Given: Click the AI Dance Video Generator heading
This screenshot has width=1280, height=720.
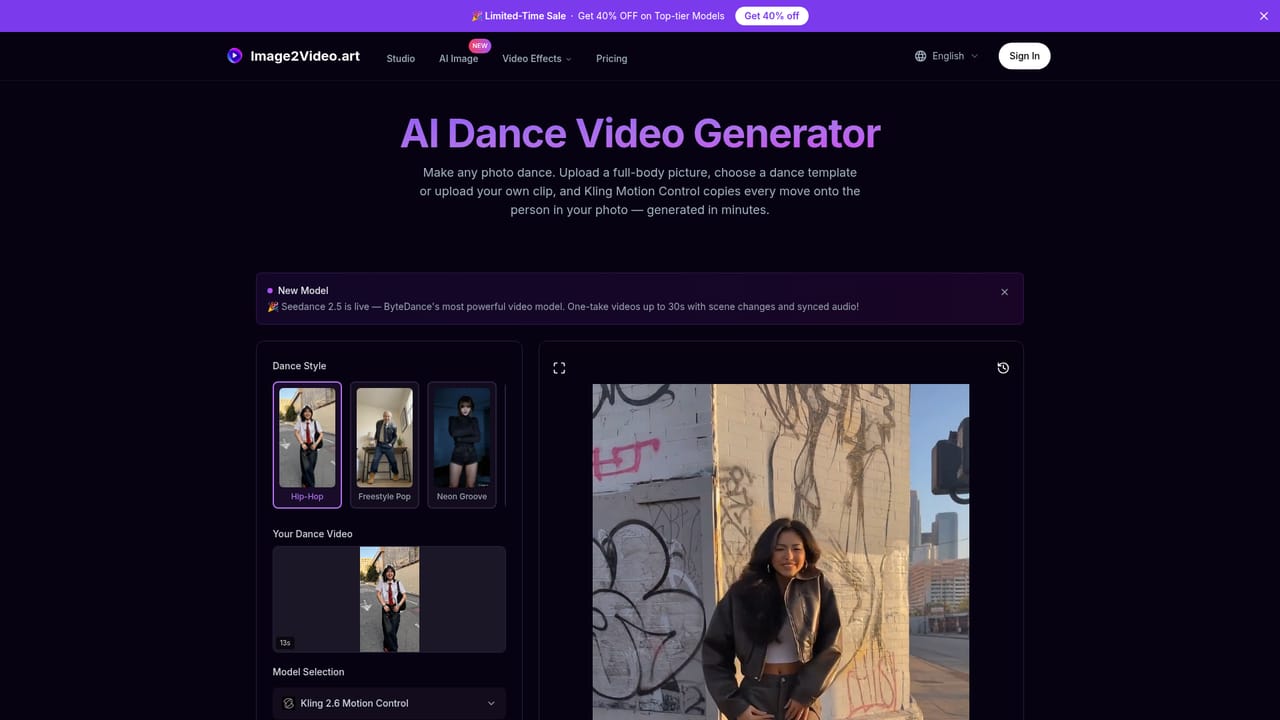Looking at the screenshot, I should [640, 134].
